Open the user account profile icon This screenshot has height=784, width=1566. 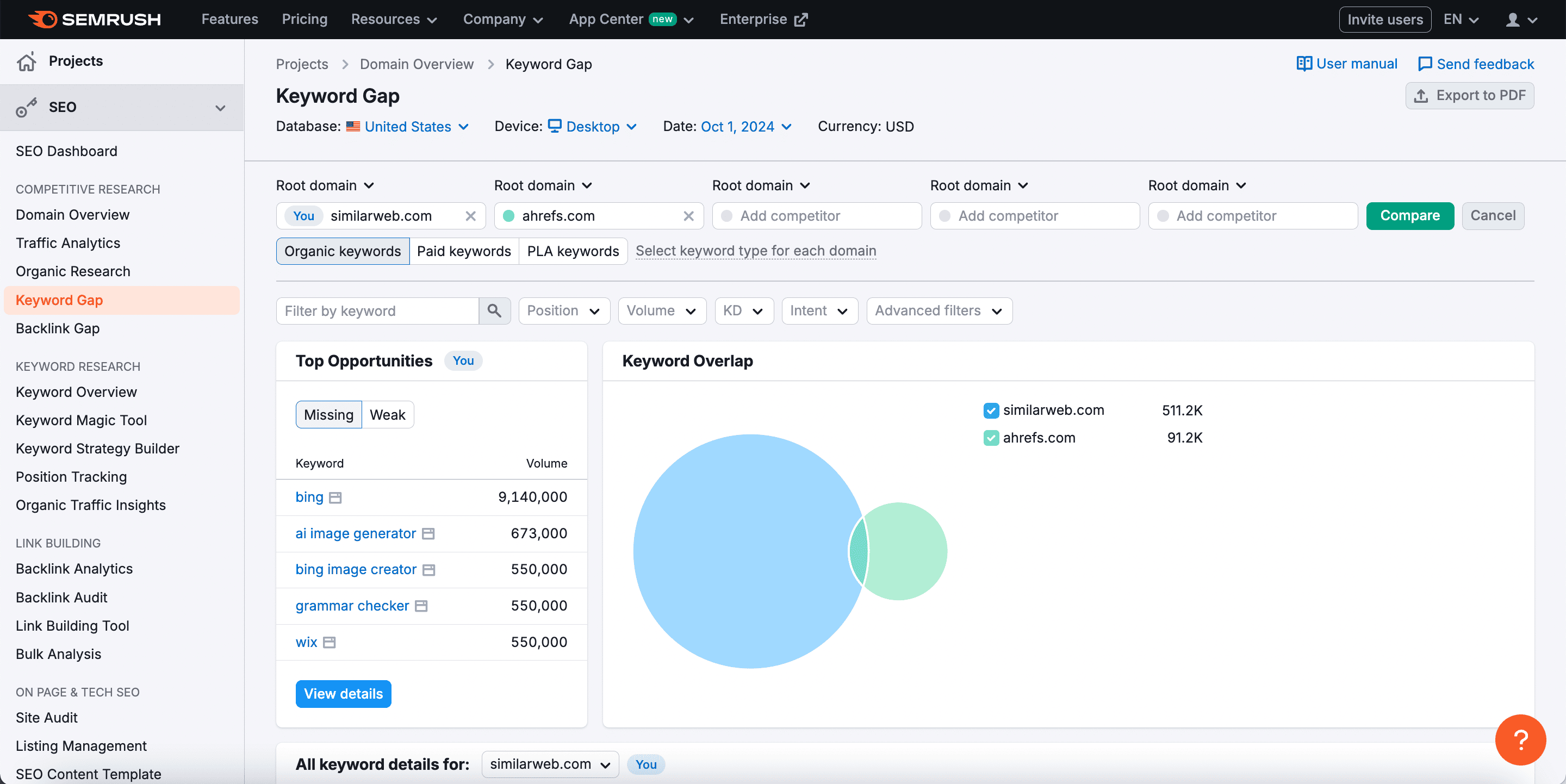1513,20
